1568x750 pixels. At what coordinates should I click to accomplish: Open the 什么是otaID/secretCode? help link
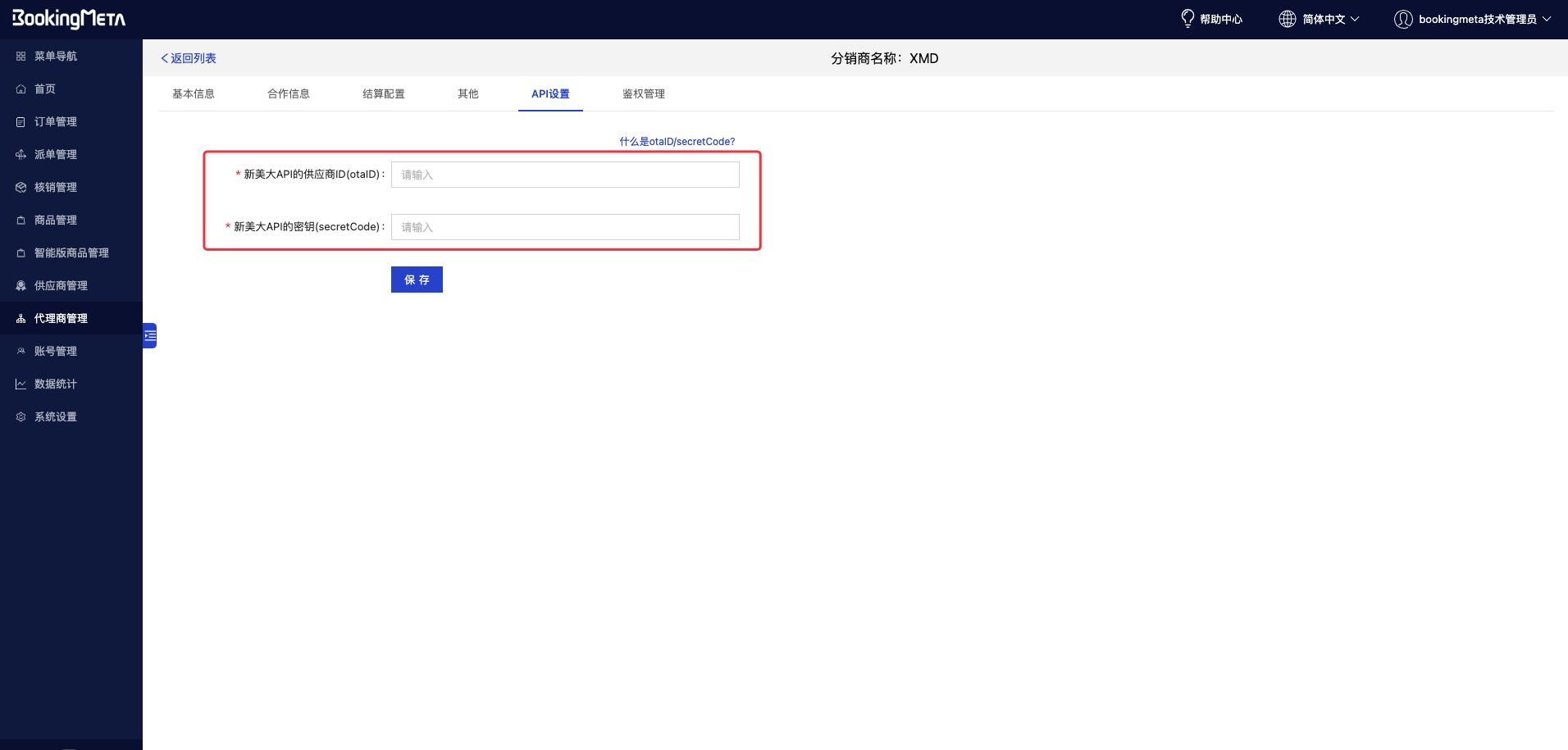pyautogui.click(x=677, y=142)
